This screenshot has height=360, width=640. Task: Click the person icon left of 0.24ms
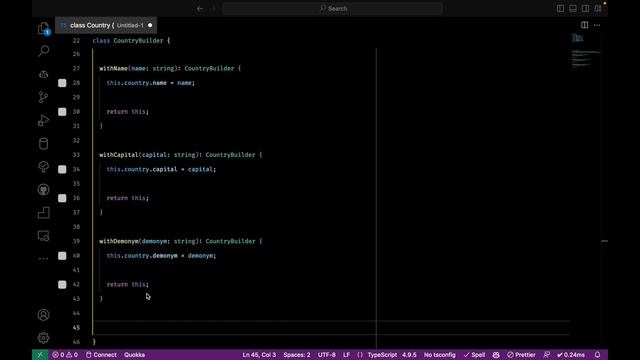click(x=547, y=355)
